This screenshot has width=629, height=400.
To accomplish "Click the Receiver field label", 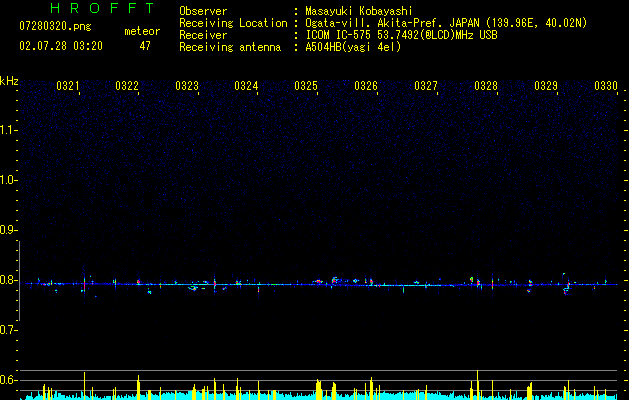I will coord(203,35).
